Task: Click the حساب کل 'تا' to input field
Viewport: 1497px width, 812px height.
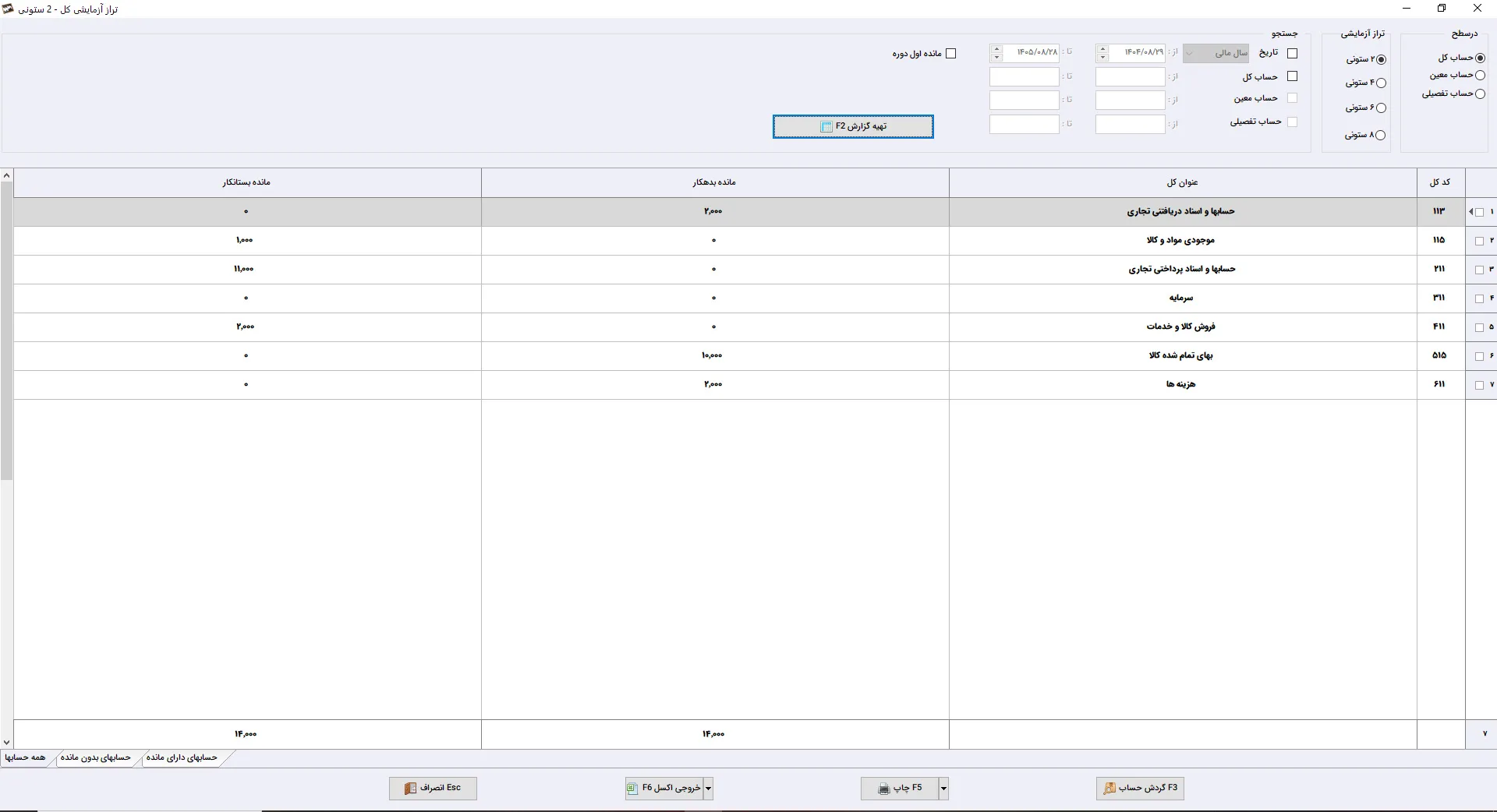Action: pyautogui.click(x=1025, y=76)
